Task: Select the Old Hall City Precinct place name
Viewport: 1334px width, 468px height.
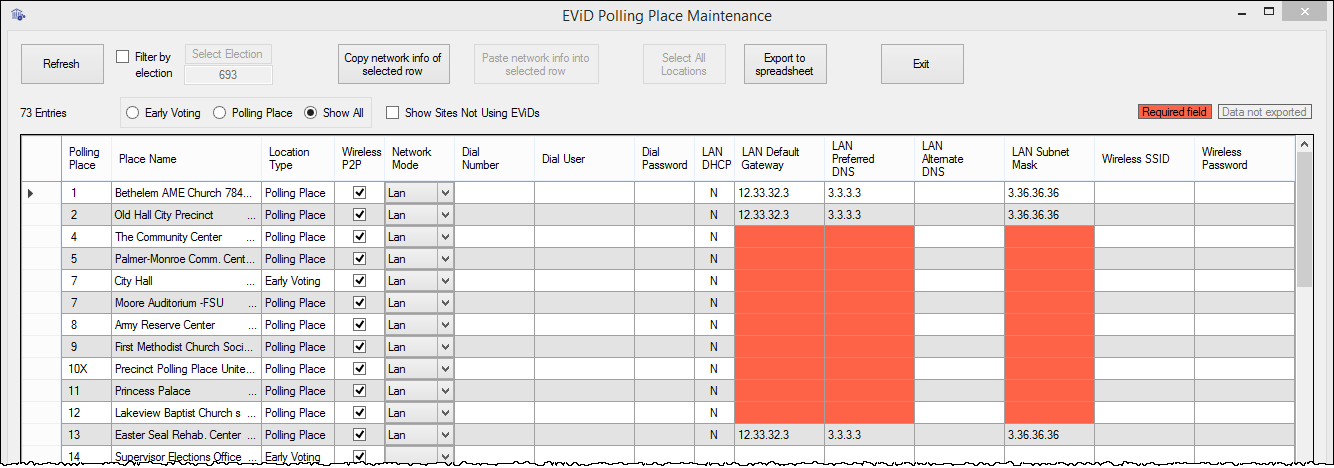Action: 186,215
